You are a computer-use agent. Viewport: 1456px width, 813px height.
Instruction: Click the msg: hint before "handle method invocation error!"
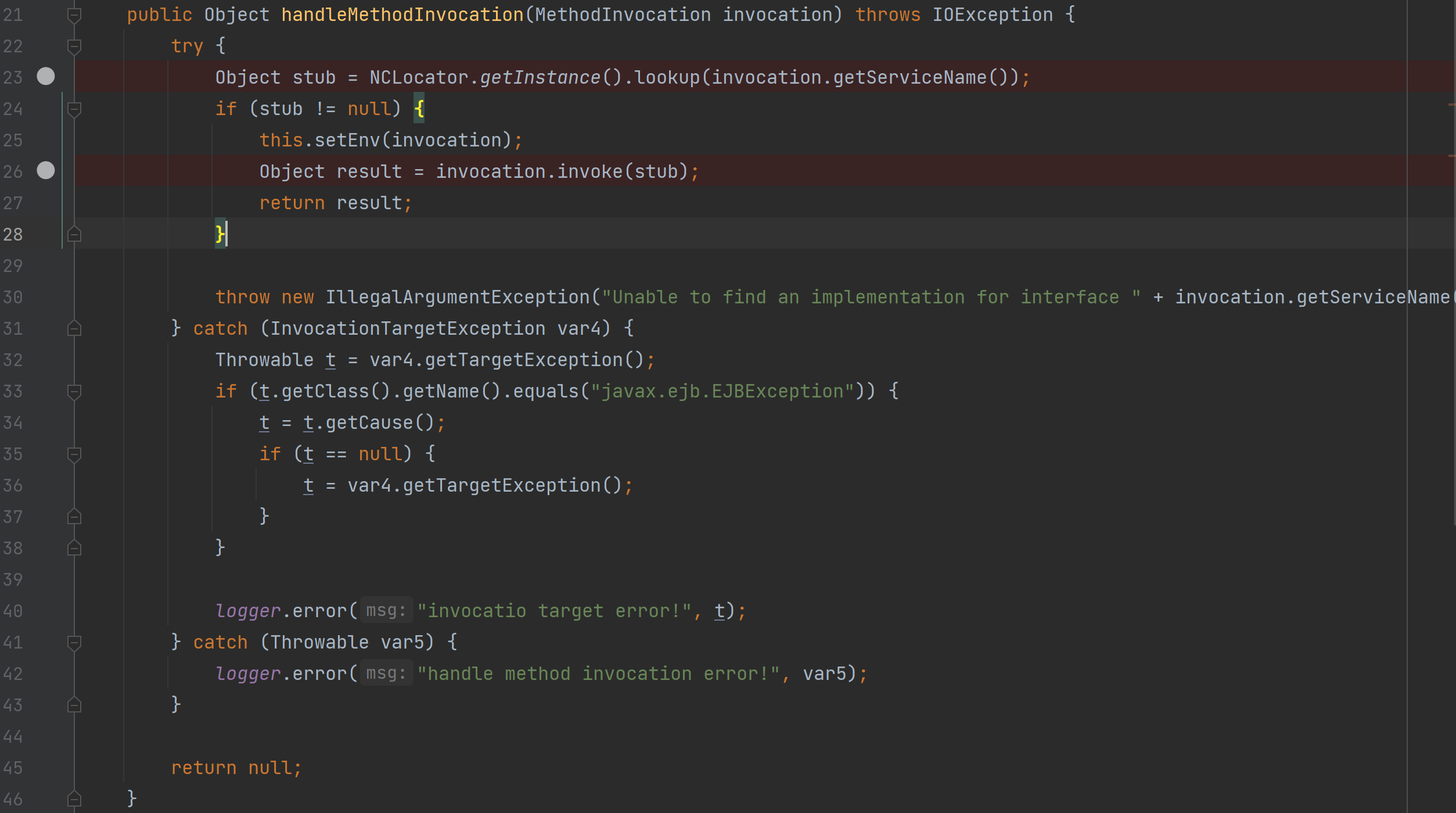pos(386,673)
